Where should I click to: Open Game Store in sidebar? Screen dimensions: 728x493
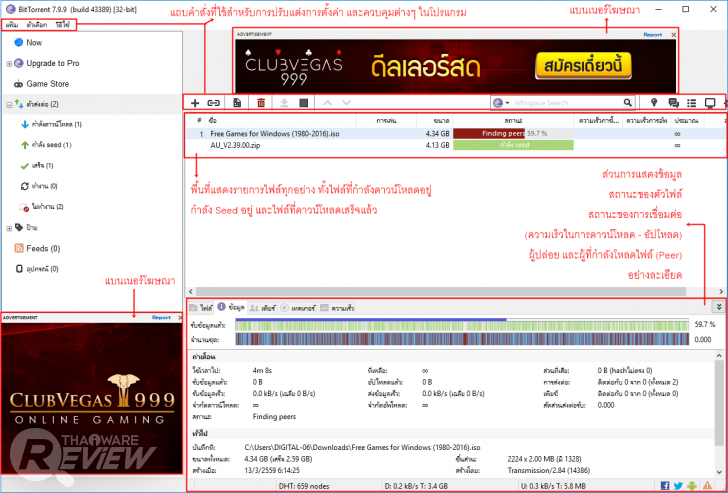[47, 84]
